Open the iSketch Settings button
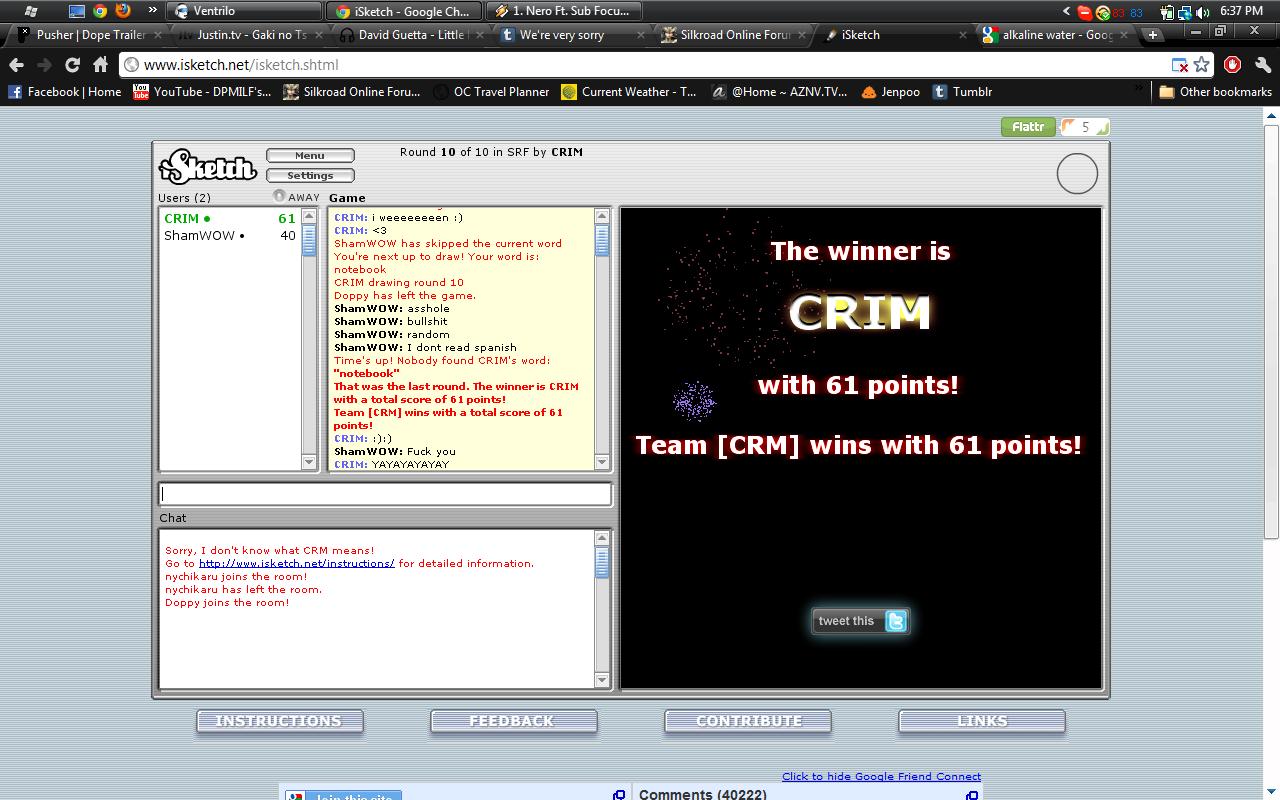 [310, 176]
